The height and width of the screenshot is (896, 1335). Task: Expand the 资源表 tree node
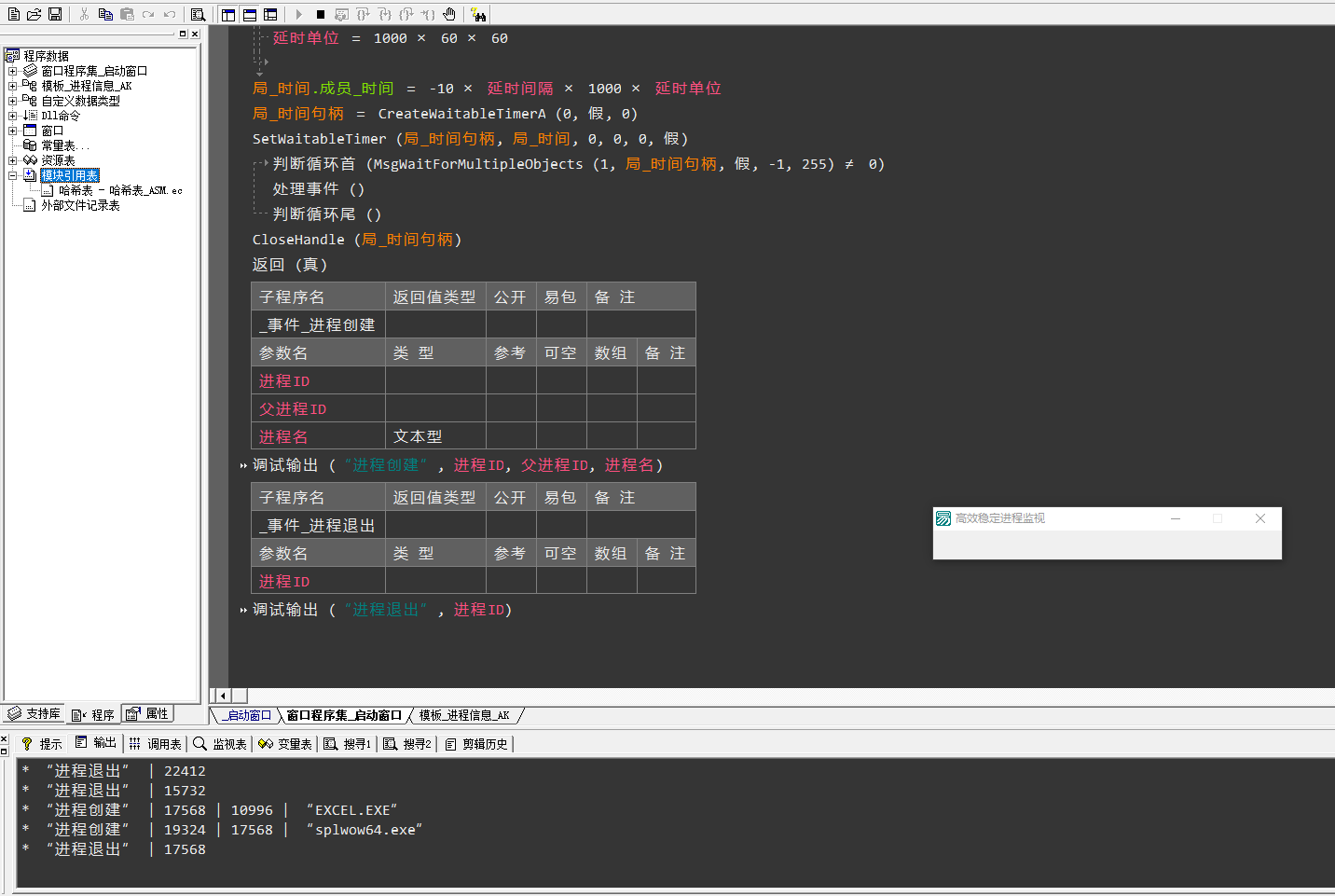pos(12,160)
